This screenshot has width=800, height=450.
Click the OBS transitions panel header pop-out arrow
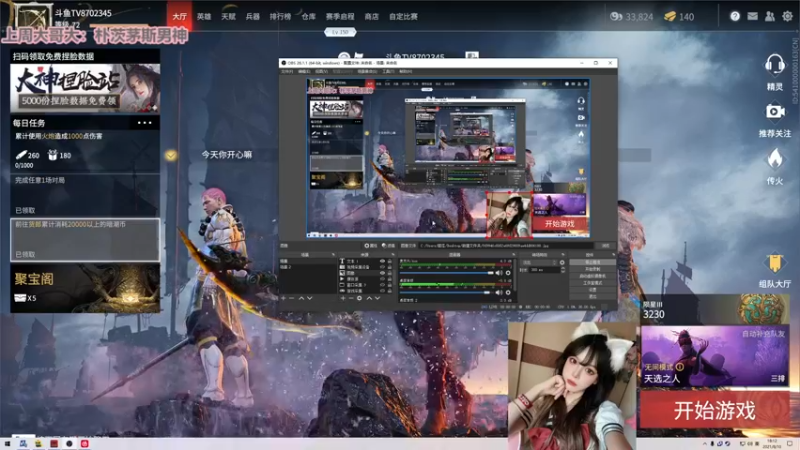pos(563,255)
